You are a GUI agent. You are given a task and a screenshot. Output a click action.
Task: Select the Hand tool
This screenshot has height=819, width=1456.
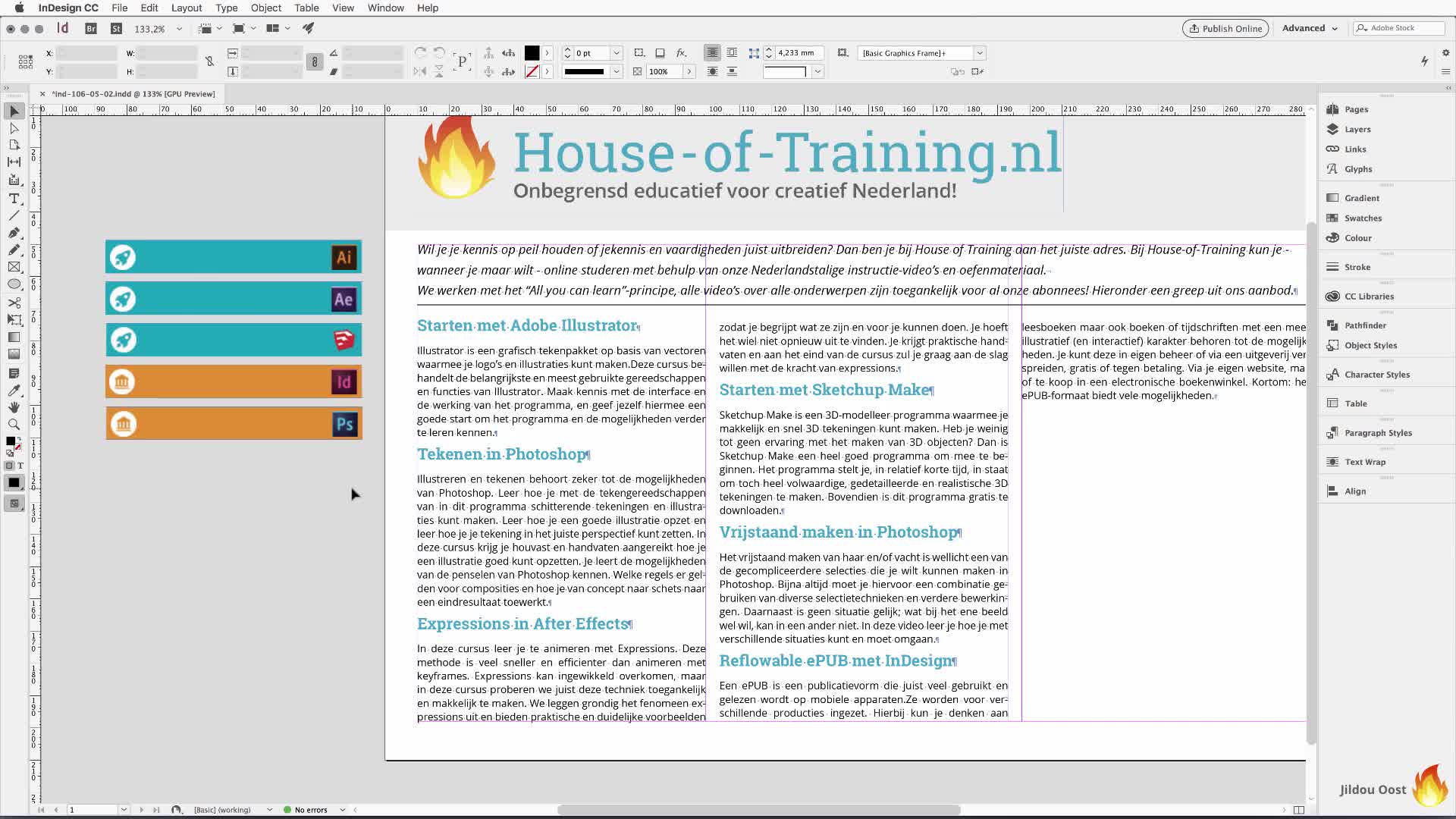pyautogui.click(x=14, y=407)
